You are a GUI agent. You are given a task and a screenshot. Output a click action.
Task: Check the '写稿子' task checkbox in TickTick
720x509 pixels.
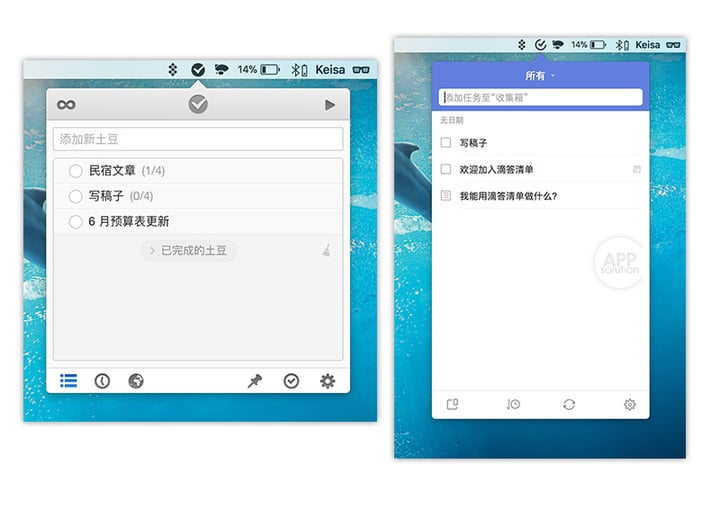445,142
